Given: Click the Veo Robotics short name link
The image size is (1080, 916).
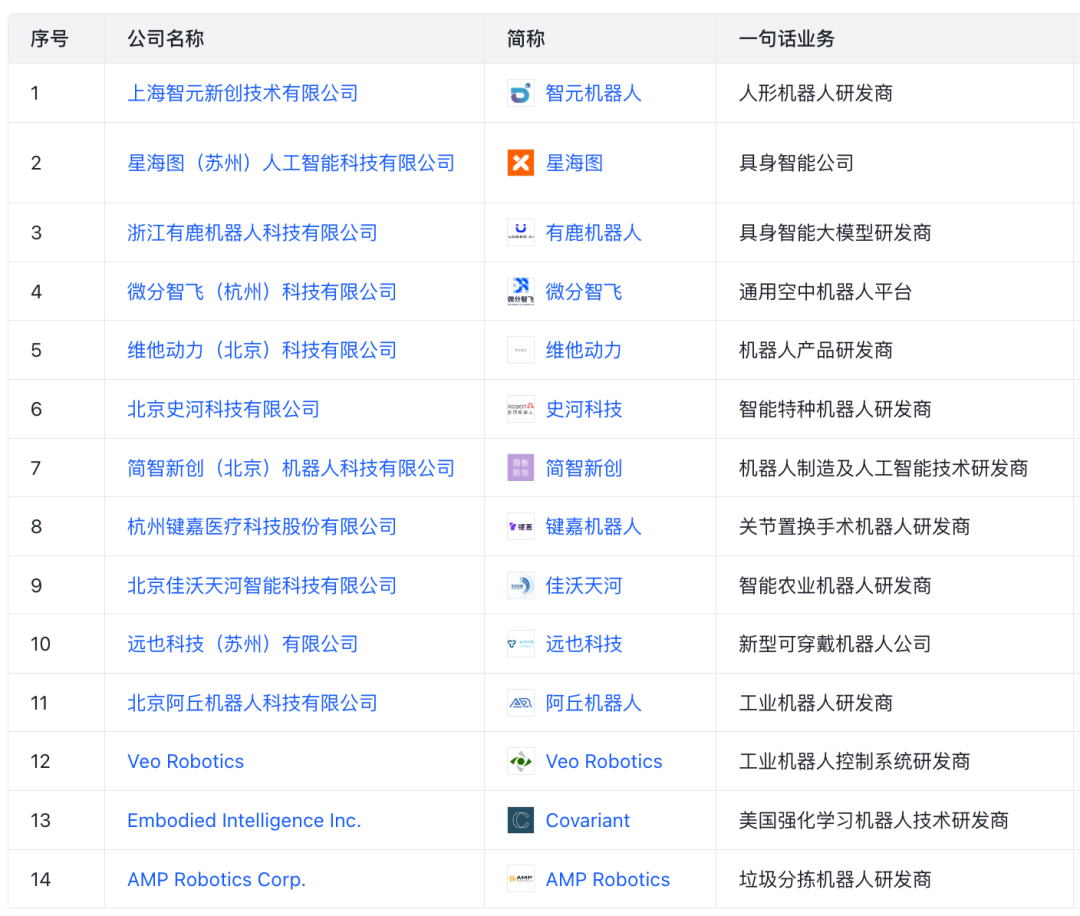Looking at the screenshot, I should pos(603,761).
